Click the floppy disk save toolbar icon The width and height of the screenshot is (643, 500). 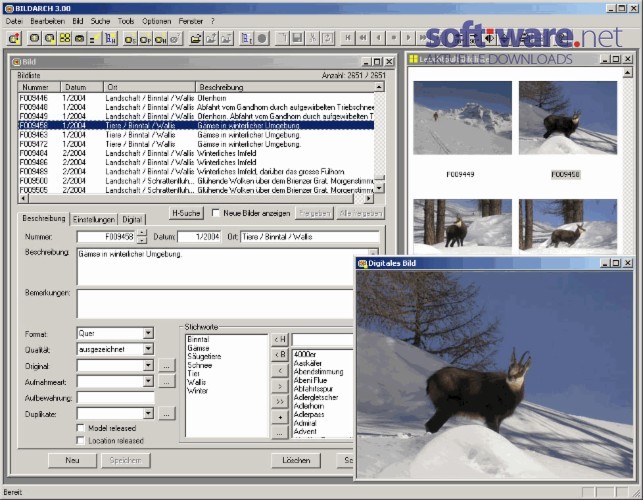[x=297, y=39]
